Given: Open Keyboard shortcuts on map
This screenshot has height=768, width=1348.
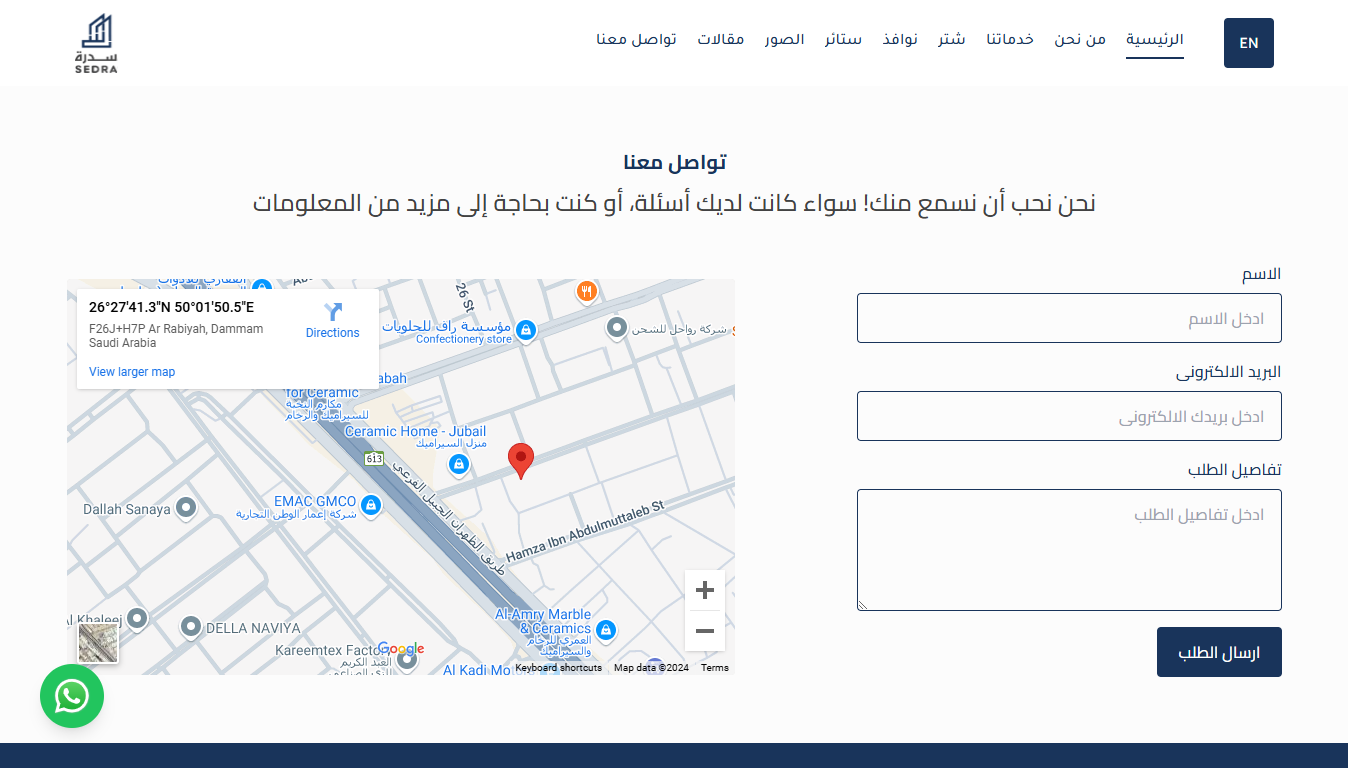Looking at the screenshot, I should coord(559,668).
